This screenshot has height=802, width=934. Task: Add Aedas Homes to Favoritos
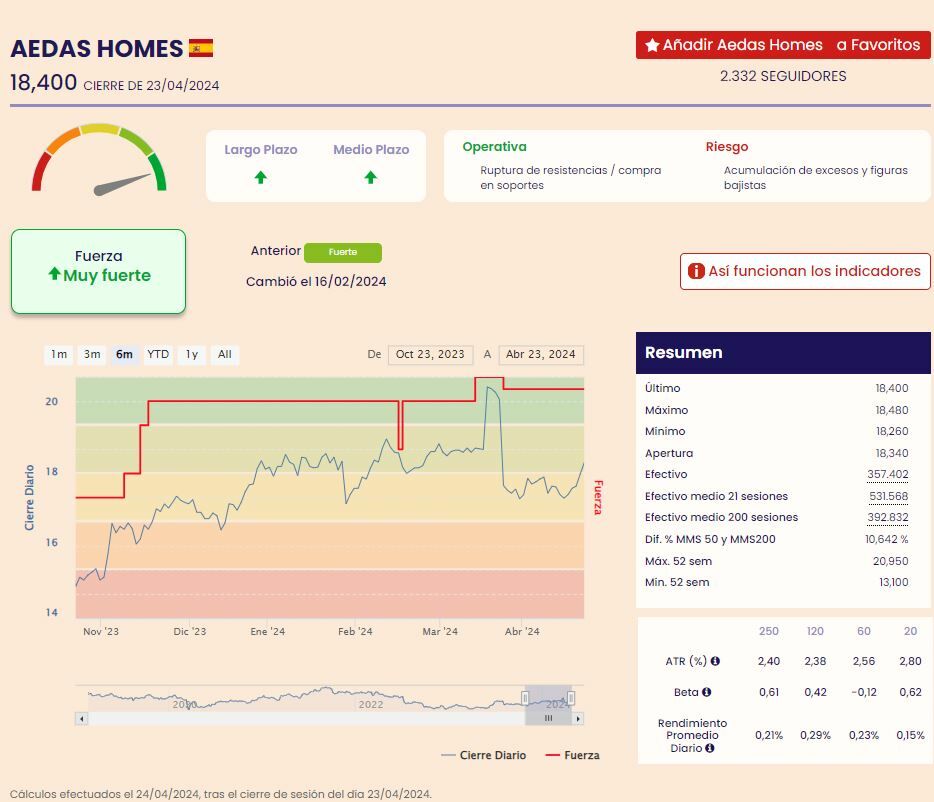click(x=783, y=45)
